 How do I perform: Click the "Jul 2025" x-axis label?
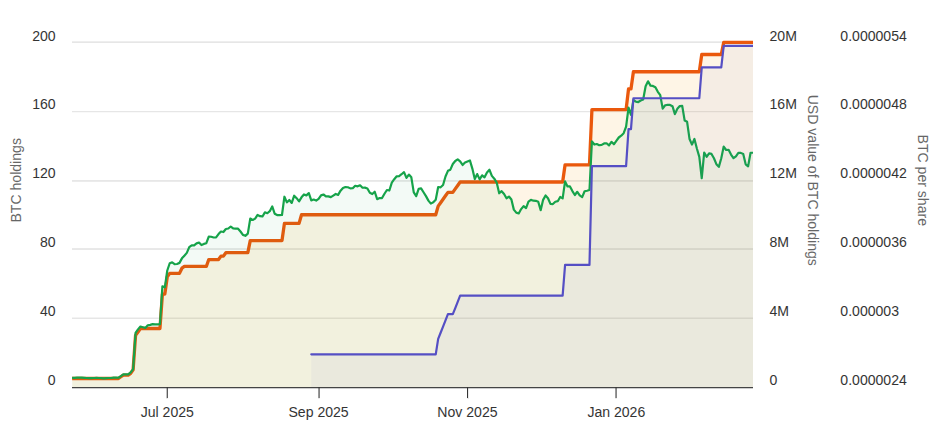(x=167, y=411)
